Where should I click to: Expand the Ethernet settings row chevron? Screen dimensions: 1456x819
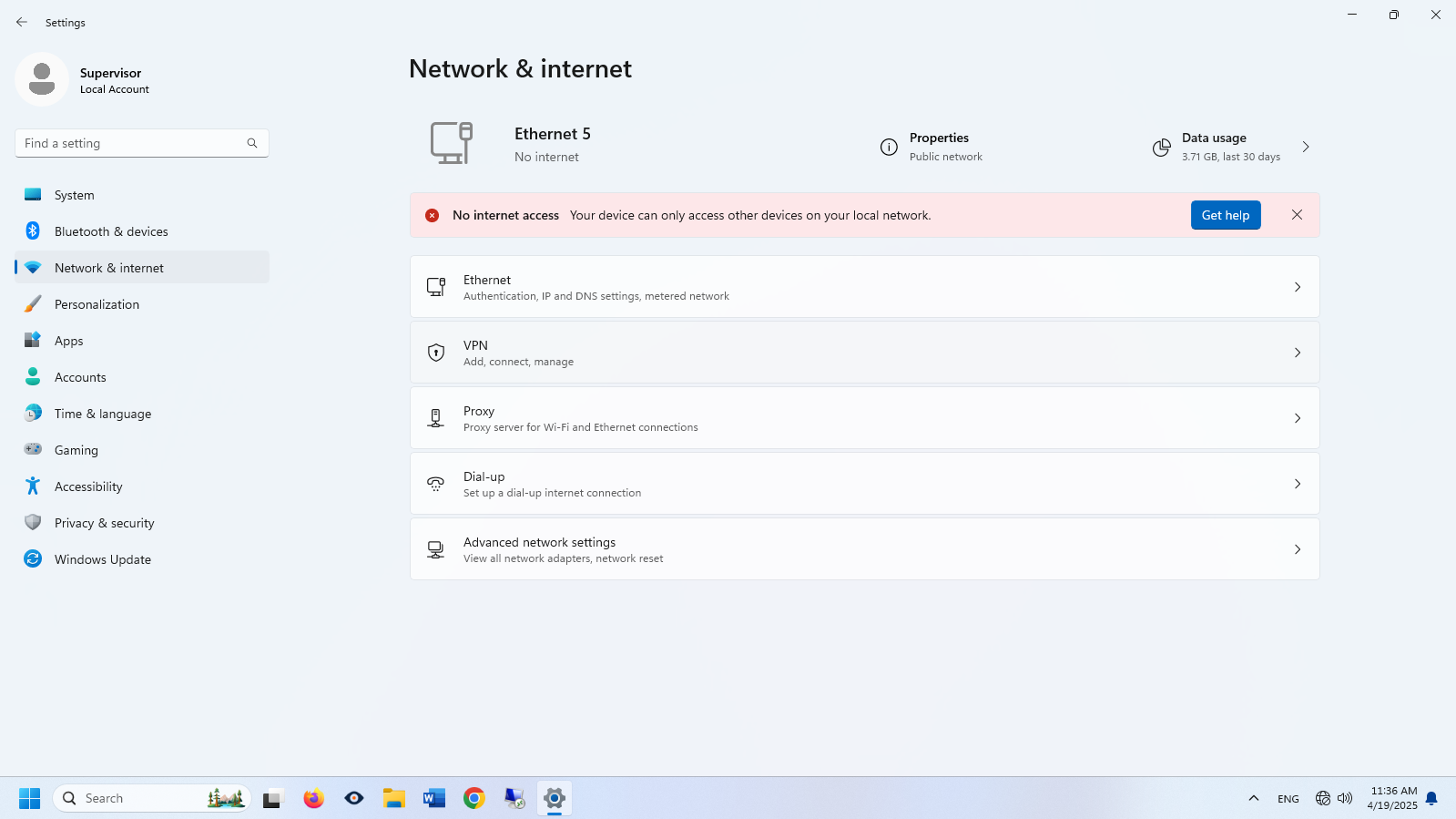point(1297,287)
